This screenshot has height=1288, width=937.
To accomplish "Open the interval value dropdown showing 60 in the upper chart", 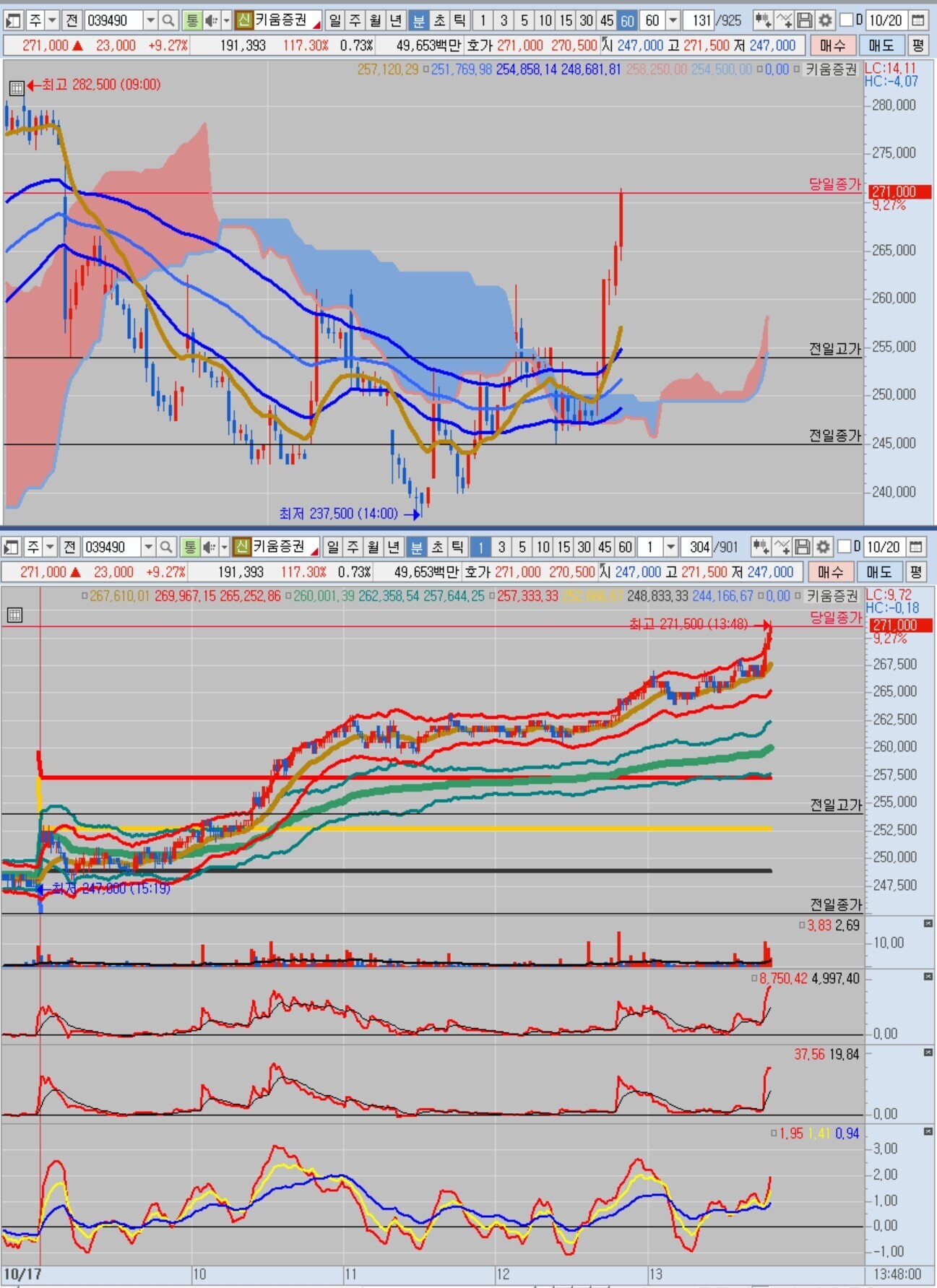I will [x=673, y=20].
